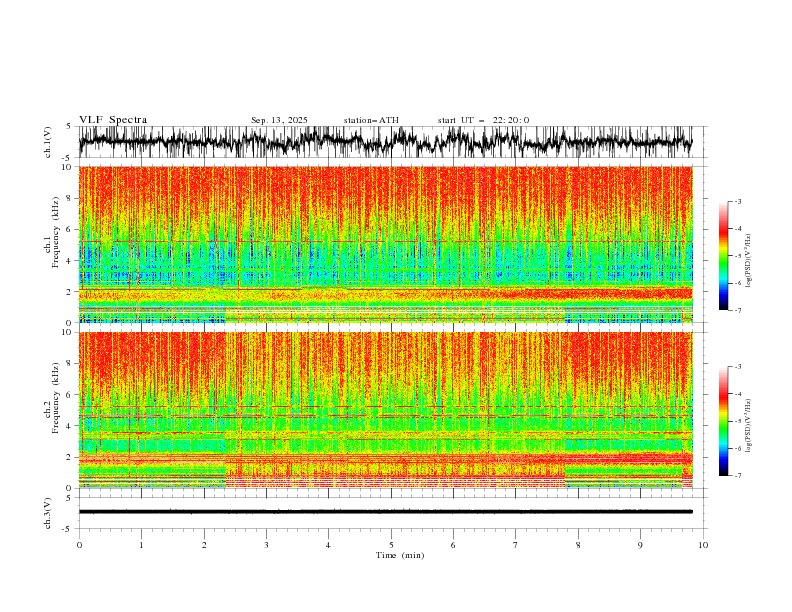
Task: Click time axis tick label "2"
Action: tap(204, 545)
